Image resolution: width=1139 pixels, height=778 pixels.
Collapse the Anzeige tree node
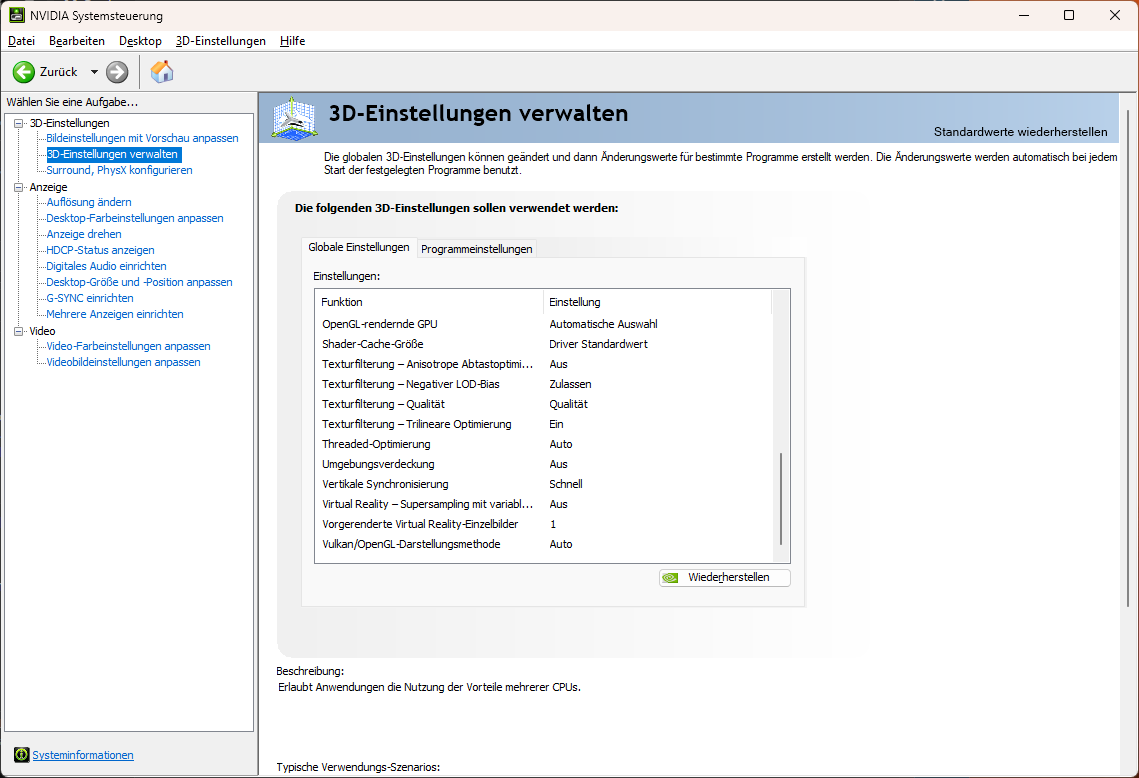click(x=19, y=187)
